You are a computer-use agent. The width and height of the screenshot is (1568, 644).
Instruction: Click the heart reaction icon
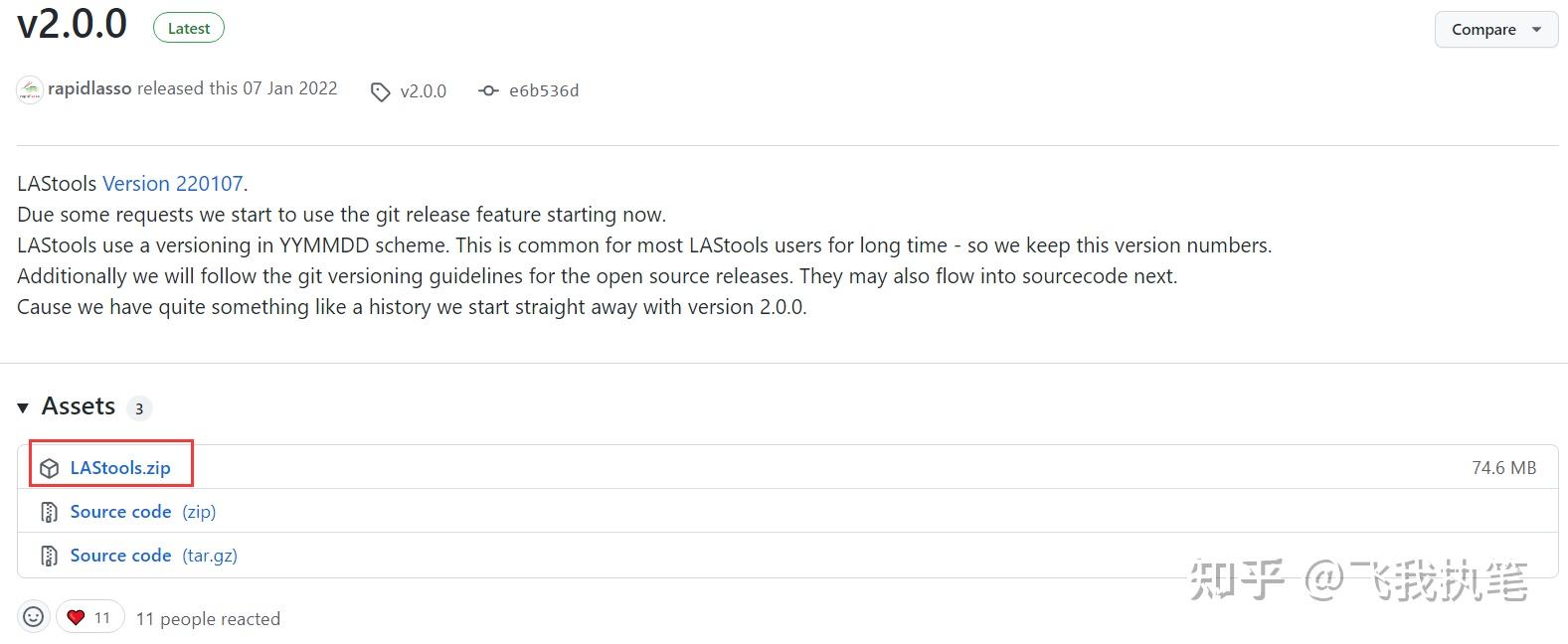coord(76,616)
